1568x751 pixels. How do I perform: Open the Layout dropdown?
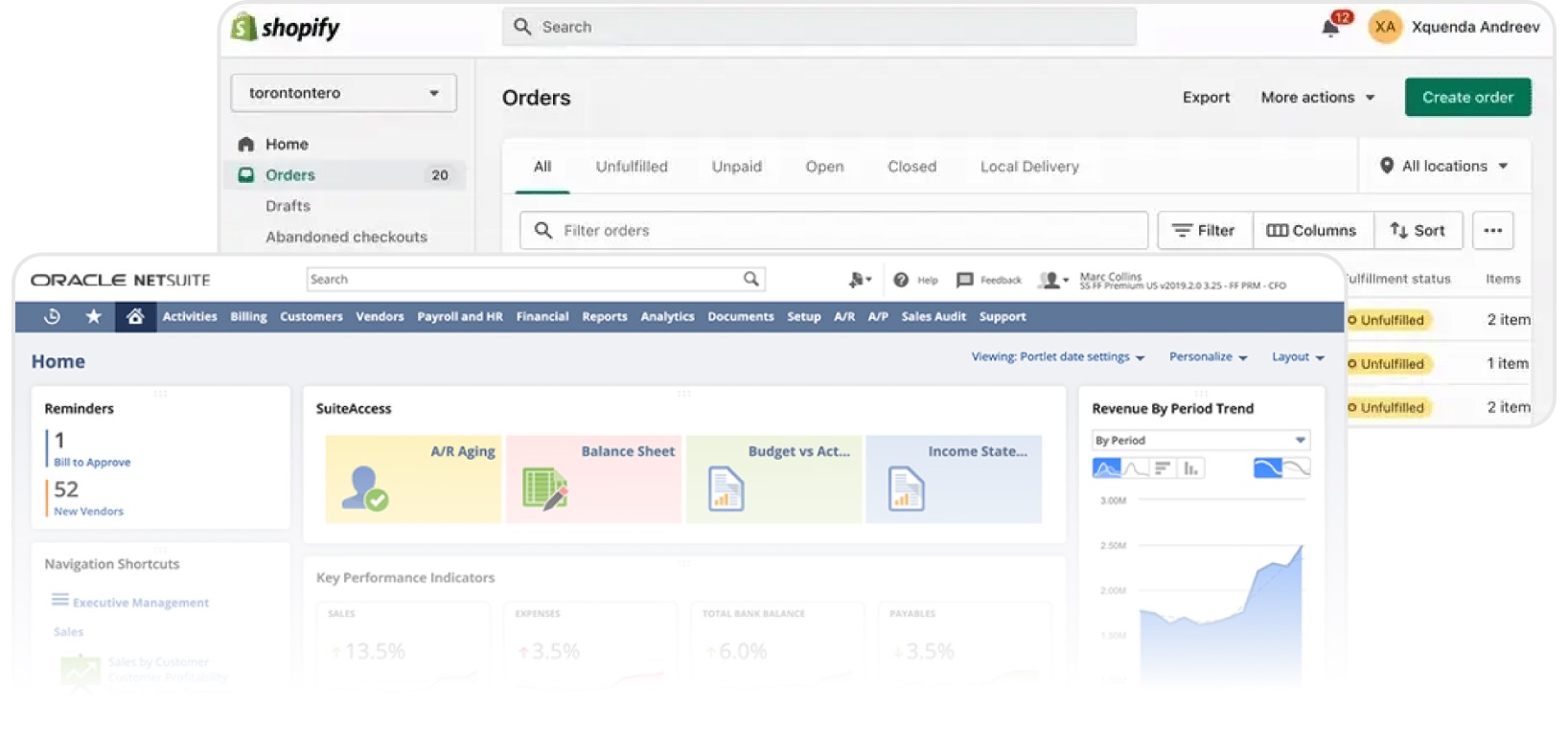click(x=1298, y=356)
